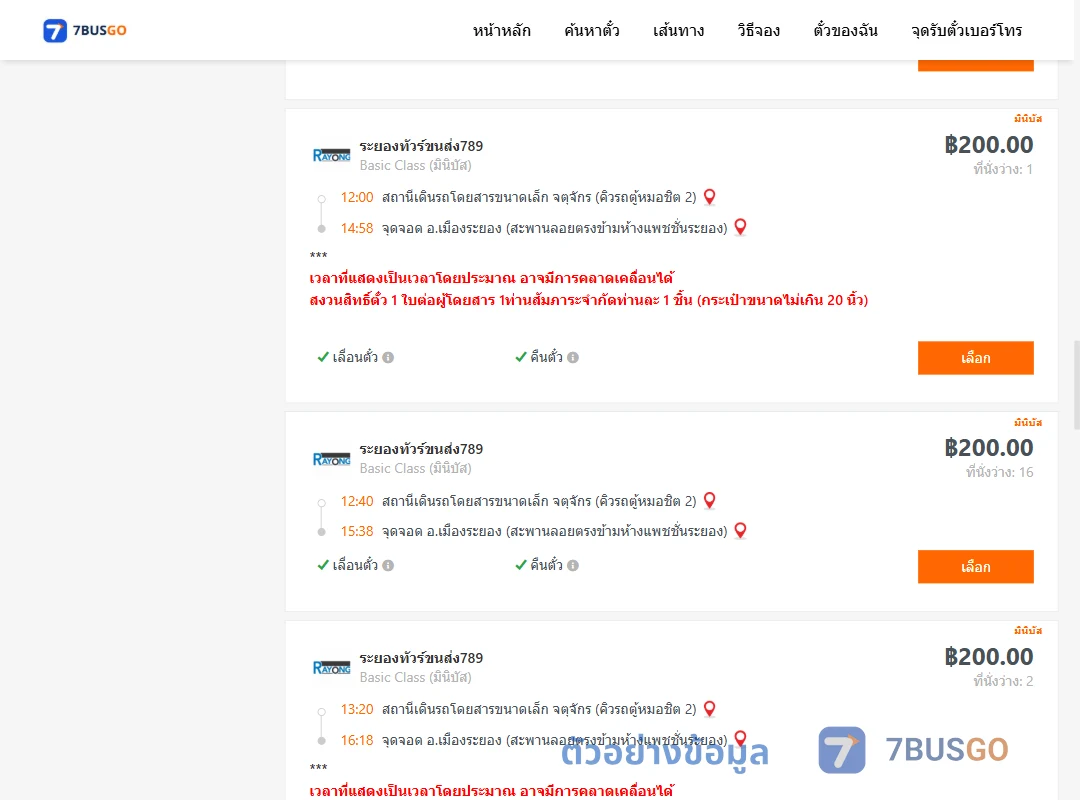Select the 12:00 trip with เลือก button
Screen dimensions: 1080x800
click(975, 358)
